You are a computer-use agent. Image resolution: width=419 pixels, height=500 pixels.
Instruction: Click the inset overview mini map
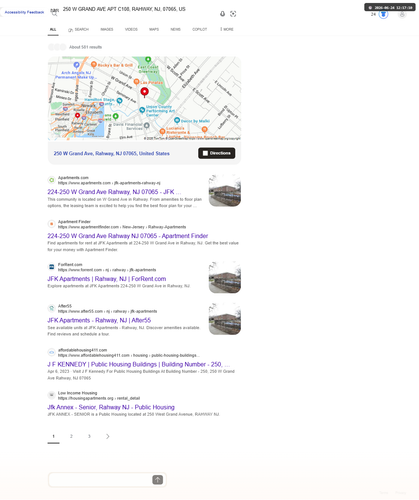(x=76, y=120)
